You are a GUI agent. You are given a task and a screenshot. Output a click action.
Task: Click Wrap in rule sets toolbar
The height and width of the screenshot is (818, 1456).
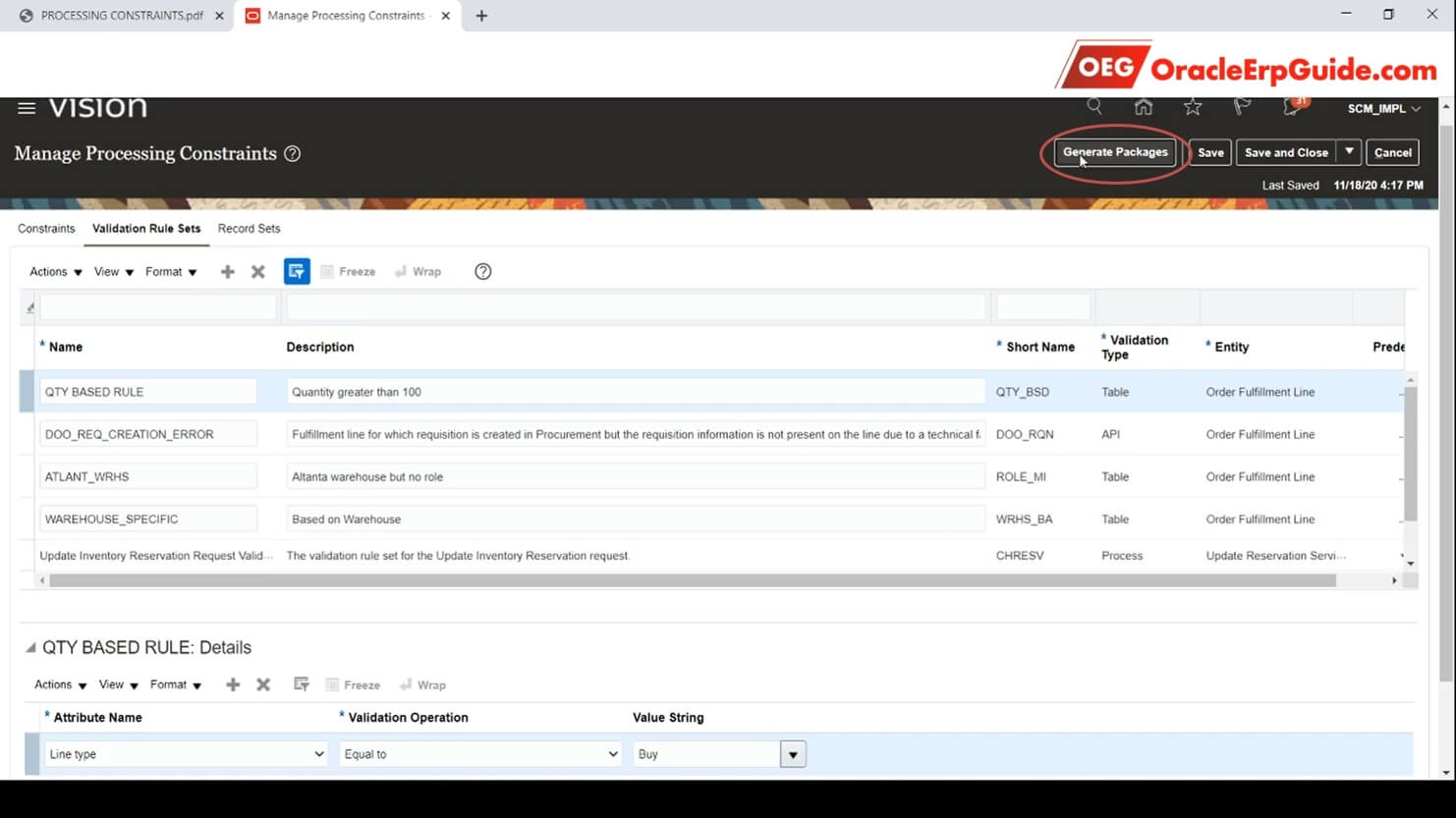click(x=419, y=272)
